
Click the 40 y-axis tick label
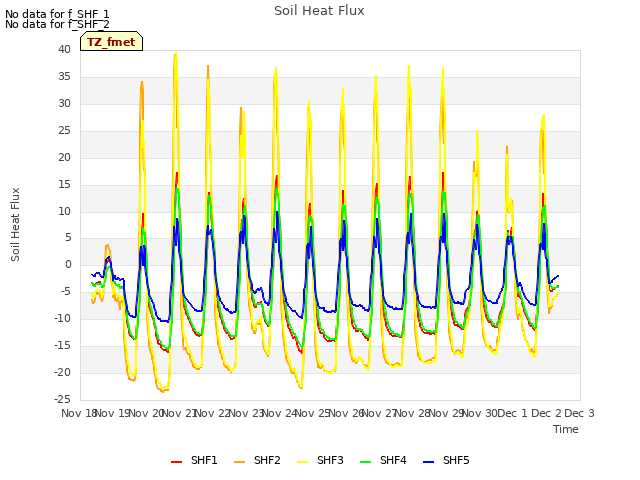tap(64, 49)
